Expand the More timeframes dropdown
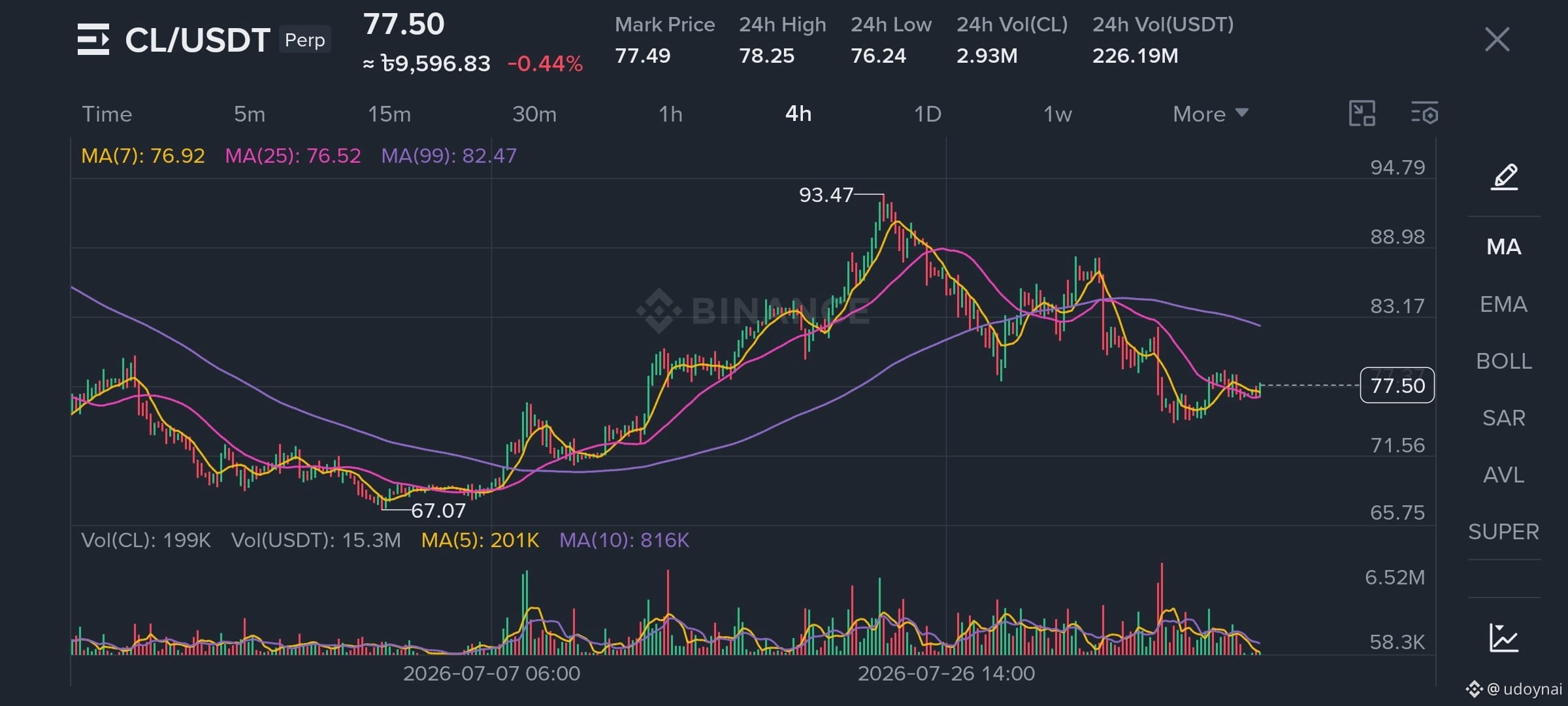Screen dimensions: 1568x706 (x=1211, y=114)
